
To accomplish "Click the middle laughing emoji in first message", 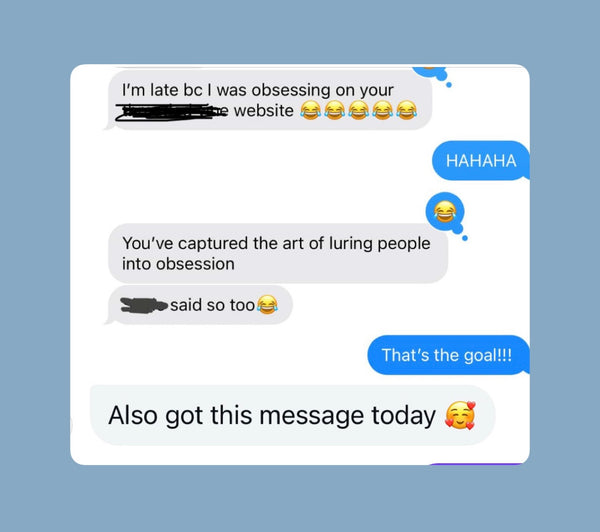I will coord(359,111).
